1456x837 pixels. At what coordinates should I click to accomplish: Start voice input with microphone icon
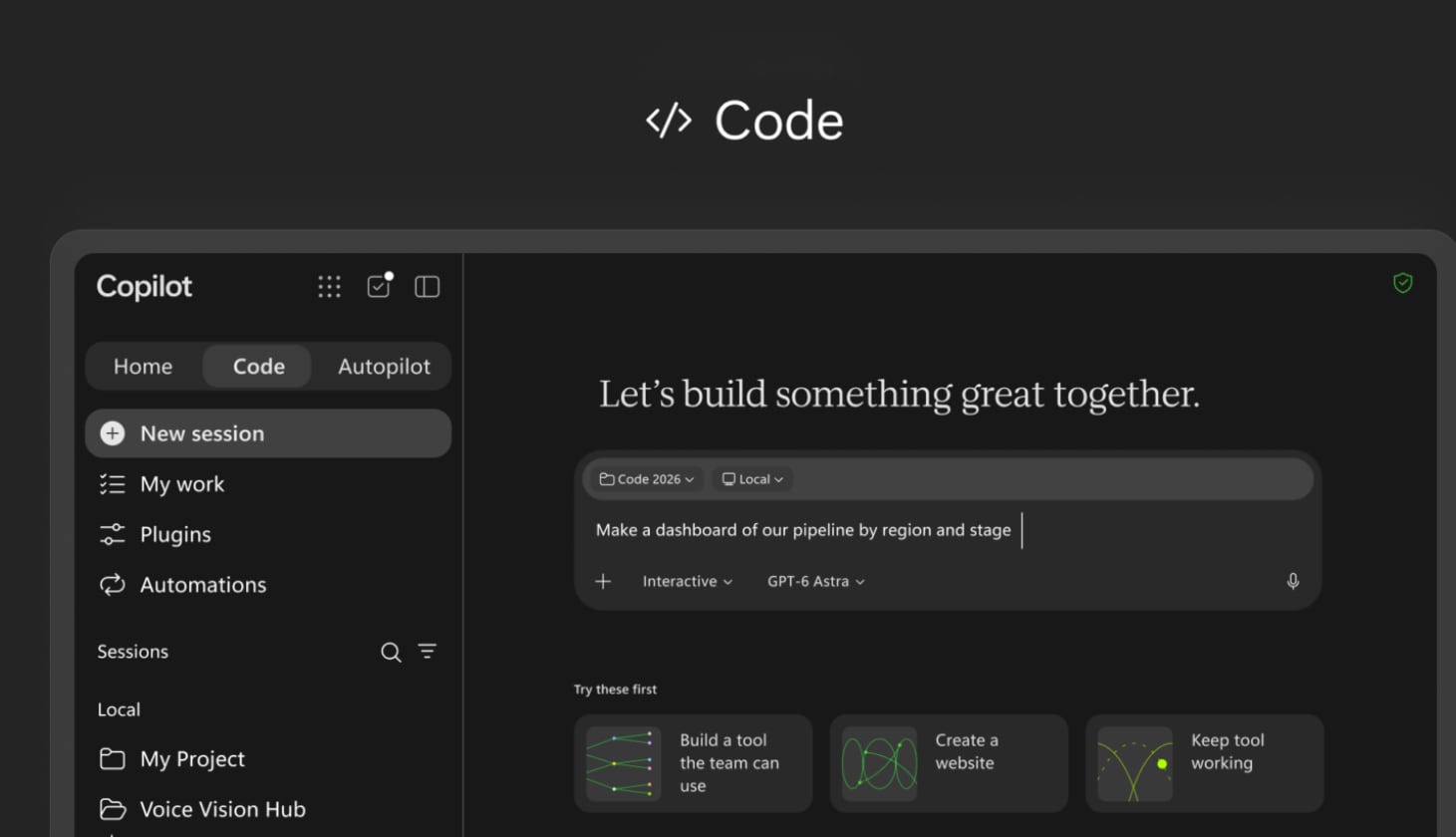(x=1293, y=581)
